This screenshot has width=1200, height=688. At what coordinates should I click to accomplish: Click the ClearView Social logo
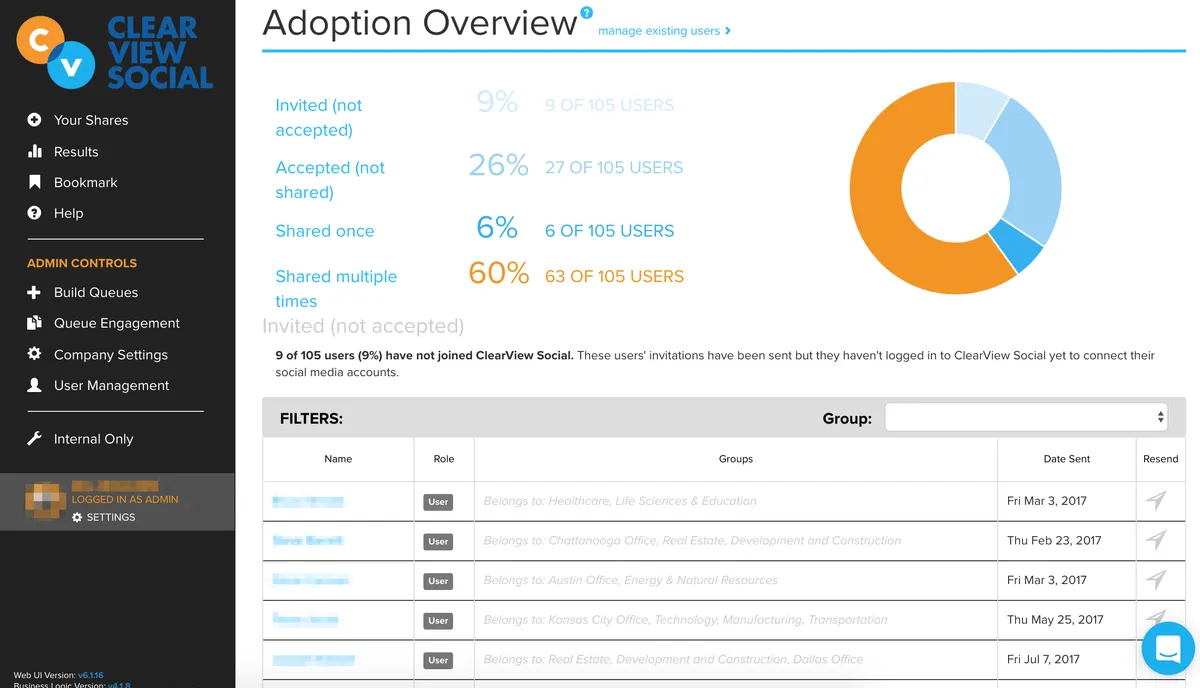click(x=116, y=52)
